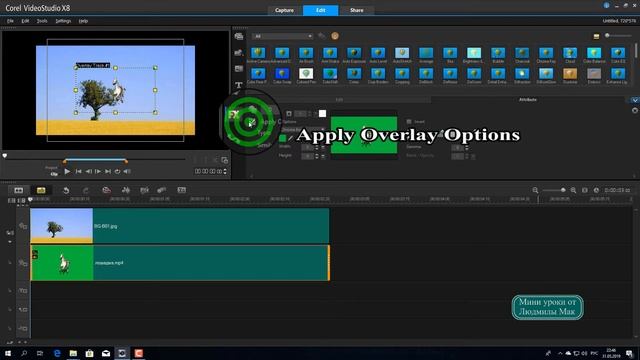Image resolution: width=640 pixels, height=360 pixels.
Task: Choose the AutoSketch filter
Action: click(402, 53)
